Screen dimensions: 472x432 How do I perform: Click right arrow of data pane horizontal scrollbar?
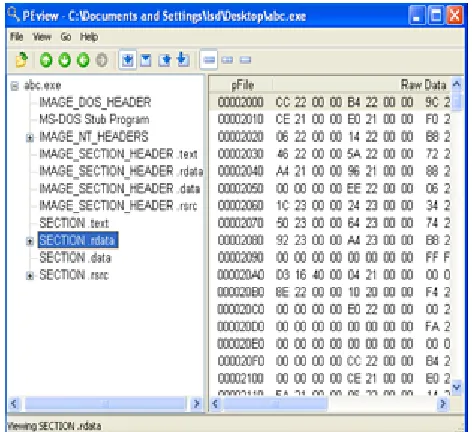[443, 404]
